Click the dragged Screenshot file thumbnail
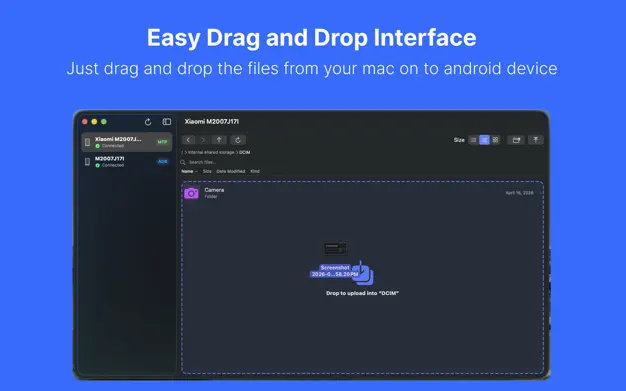The height and width of the screenshot is (391, 626). [335, 249]
